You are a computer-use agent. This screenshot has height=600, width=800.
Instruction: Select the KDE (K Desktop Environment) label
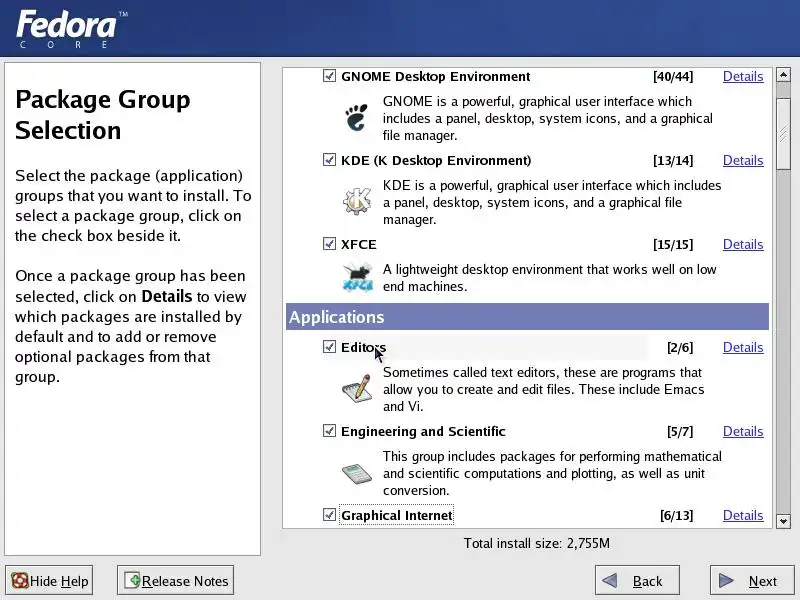coord(436,160)
